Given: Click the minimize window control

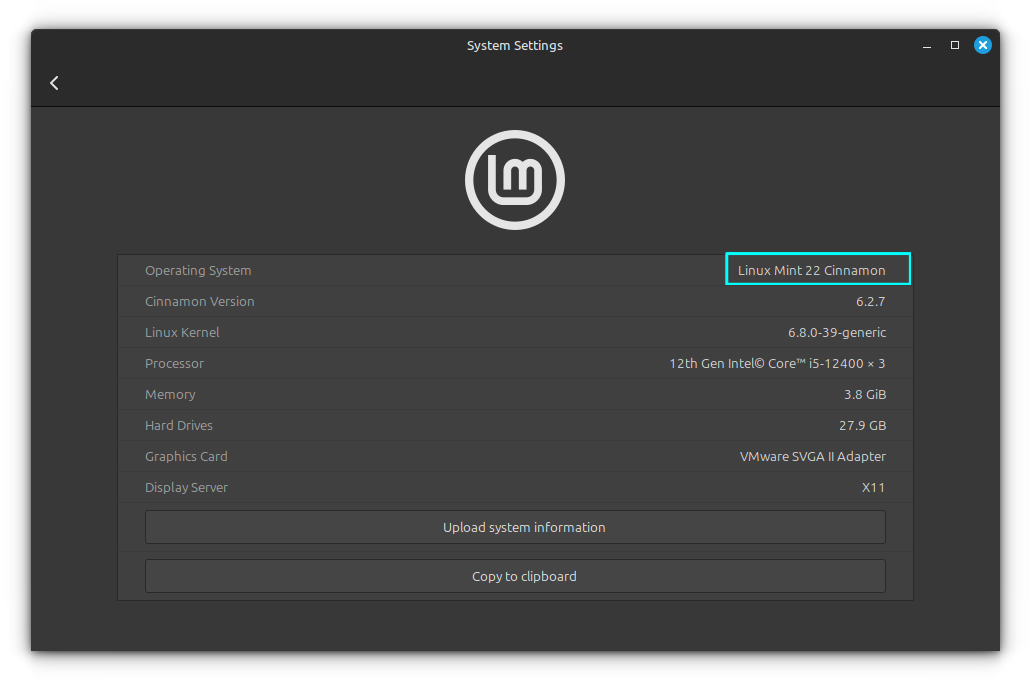Looking at the screenshot, I should pos(925,45).
